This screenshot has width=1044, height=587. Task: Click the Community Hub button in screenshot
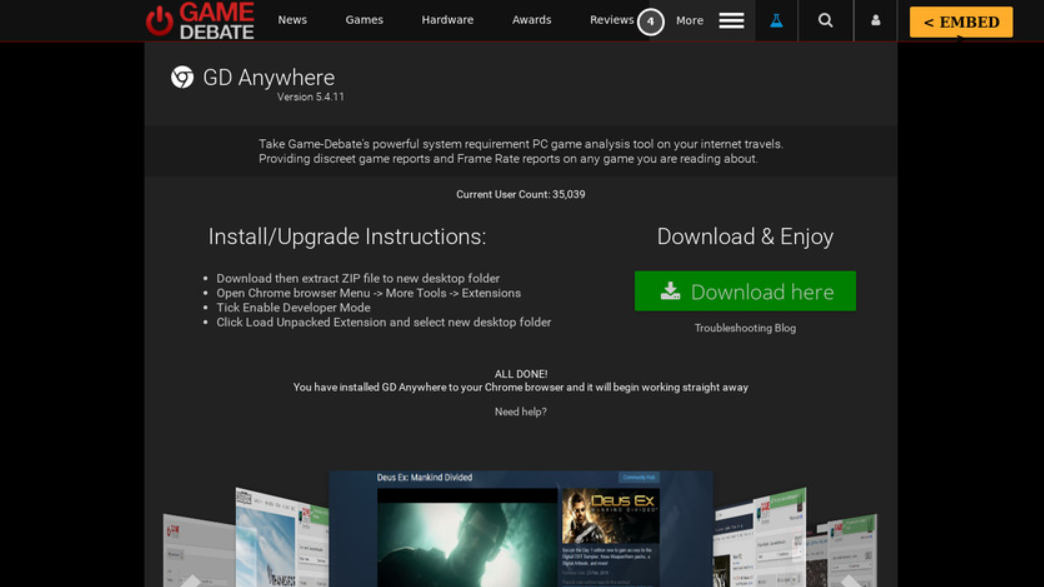[639, 477]
